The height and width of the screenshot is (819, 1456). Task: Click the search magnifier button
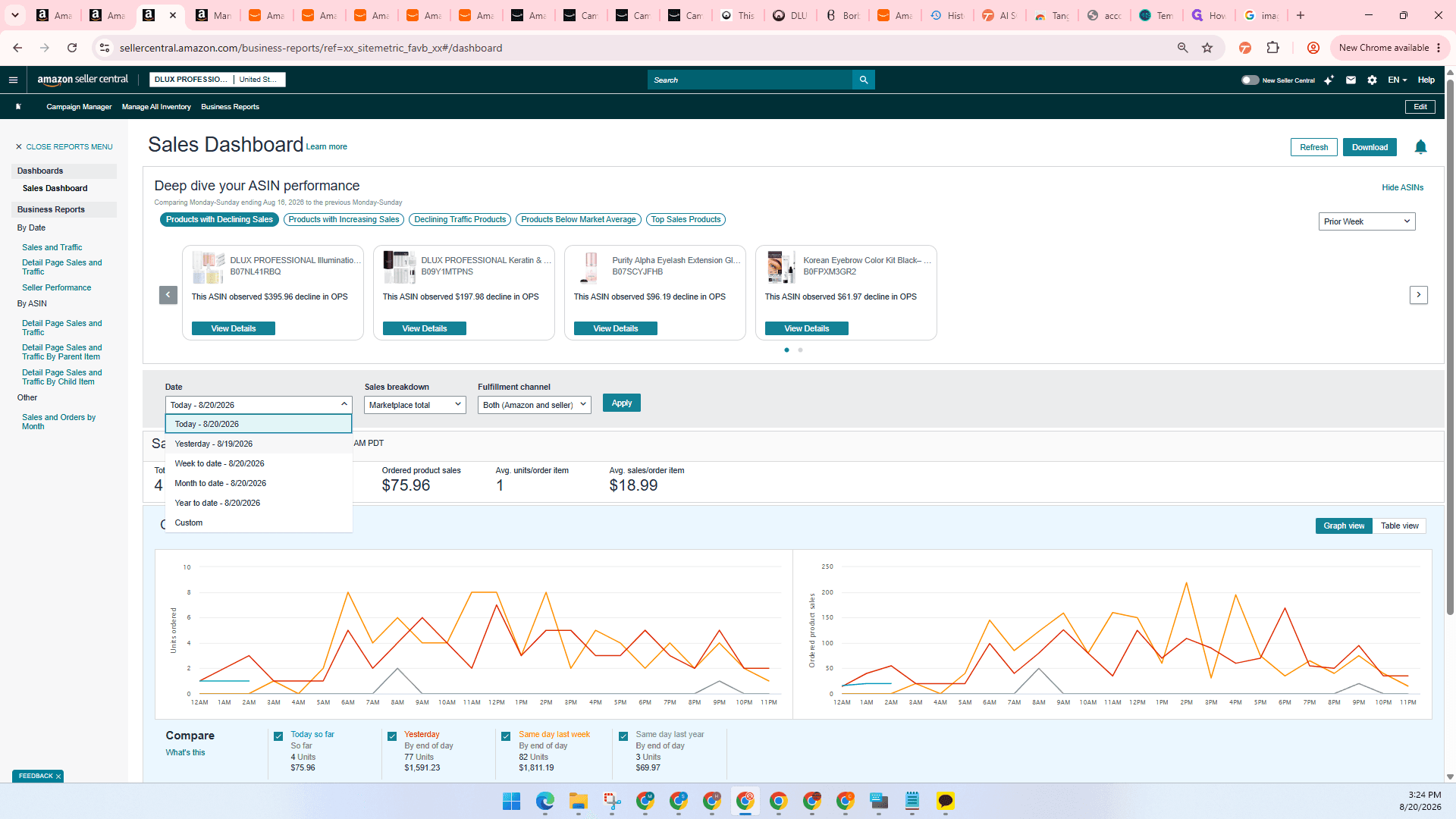[864, 80]
